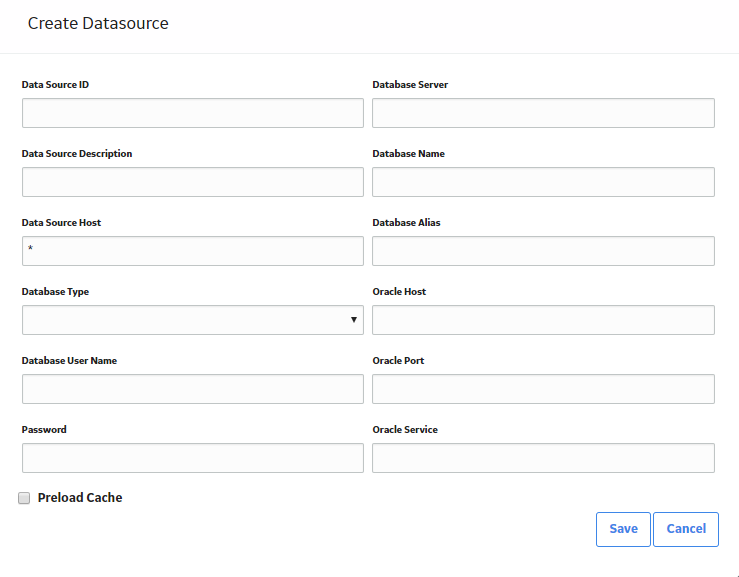739x577 pixels.
Task: Enable the Preload Cache checkbox
Action: click(x=24, y=498)
